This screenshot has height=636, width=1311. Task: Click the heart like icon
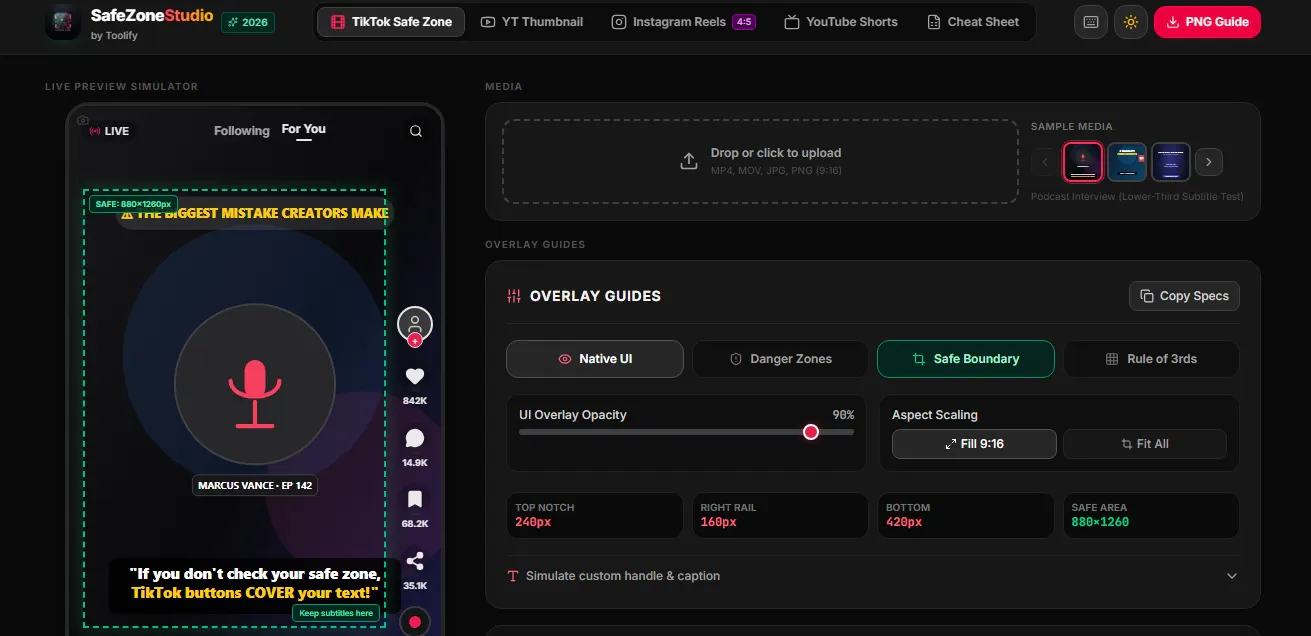(x=415, y=376)
